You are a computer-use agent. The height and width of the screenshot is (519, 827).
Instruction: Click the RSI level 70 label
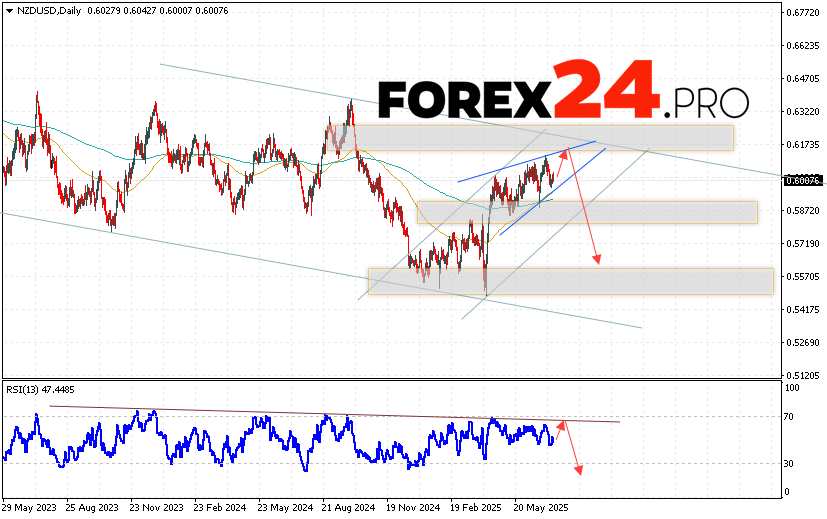point(790,416)
